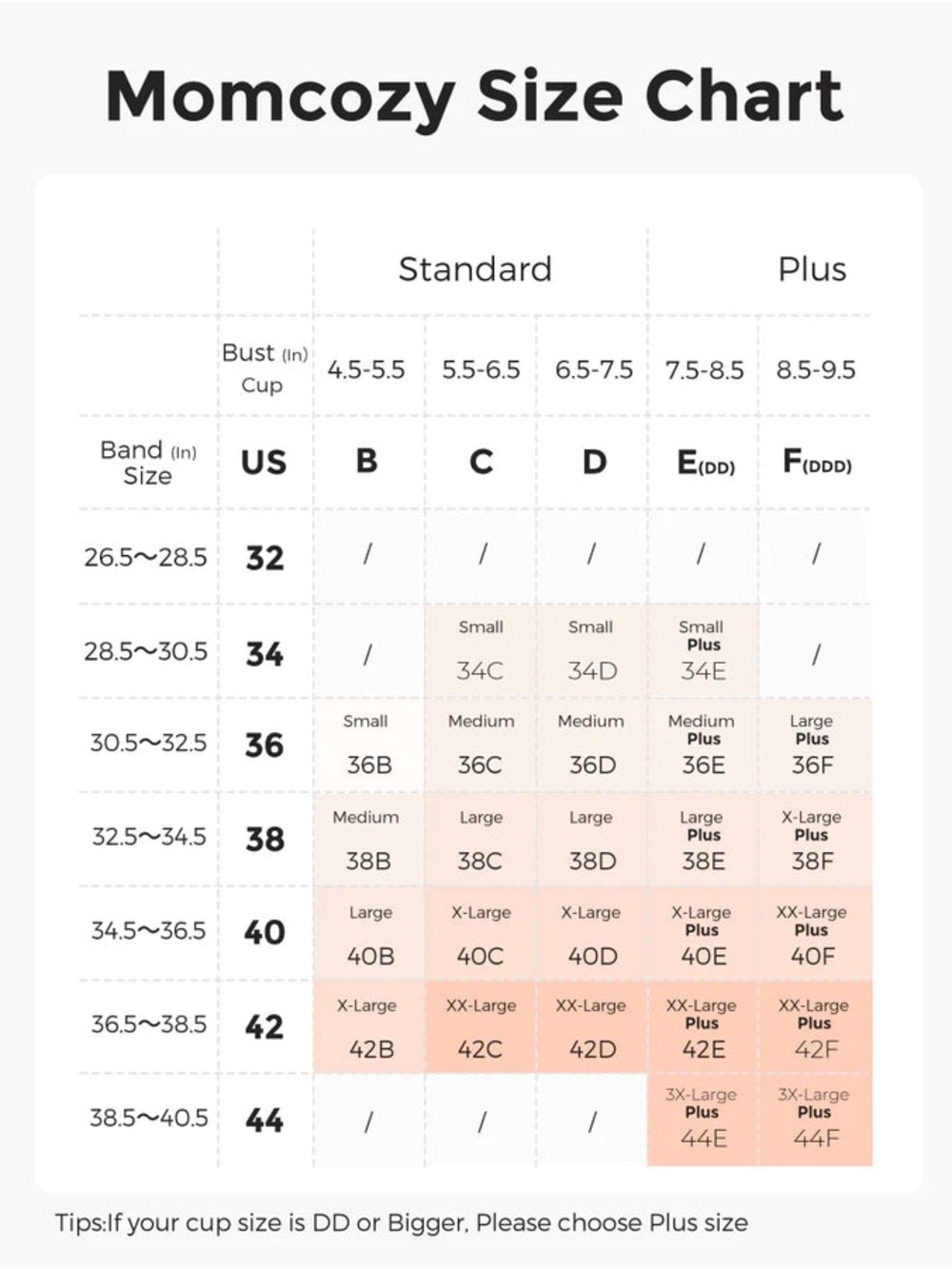Click the 26.5~28.5 band measurement
952x1269 pixels.
click(x=146, y=557)
